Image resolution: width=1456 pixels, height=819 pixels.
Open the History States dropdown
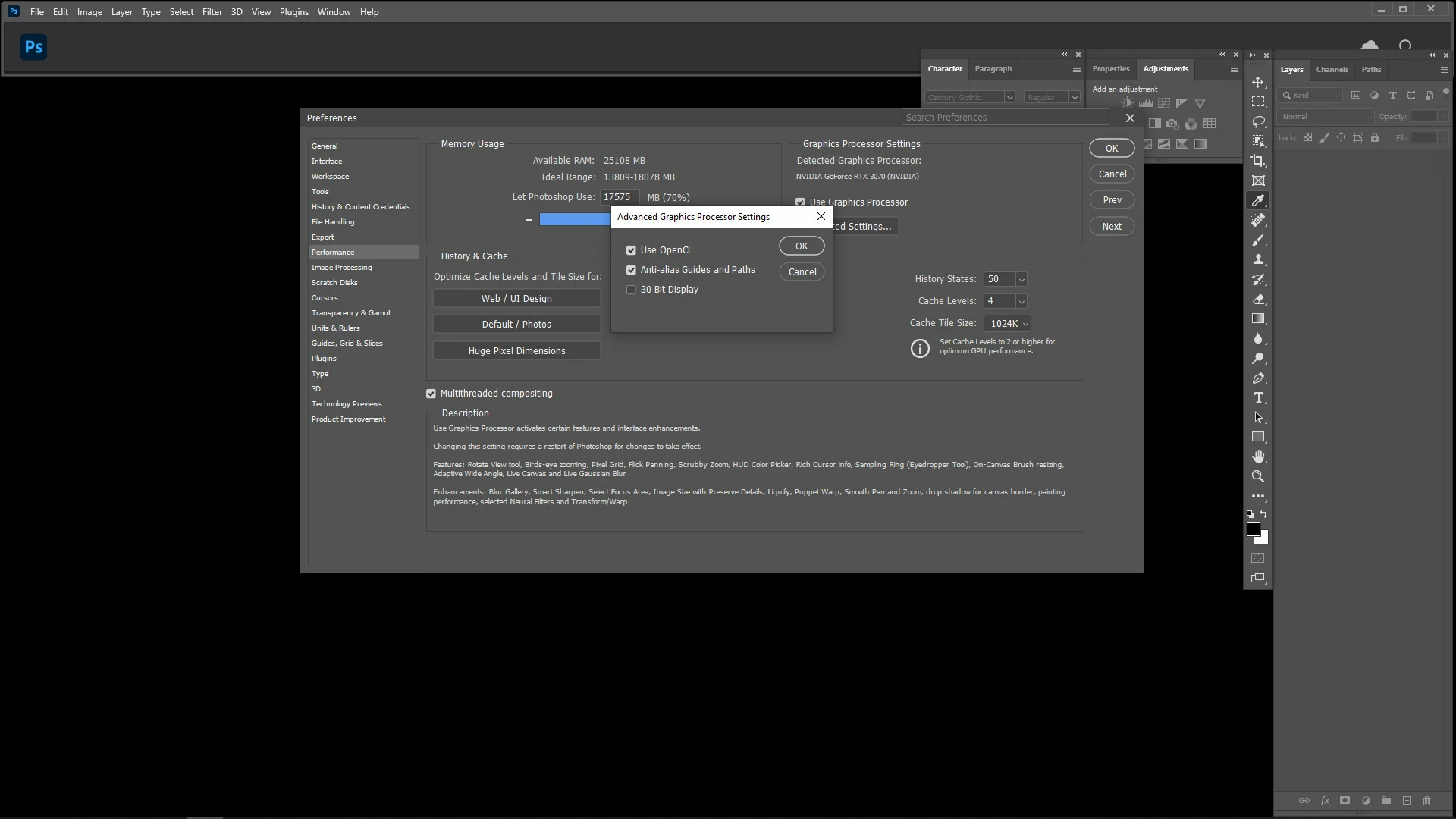pyautogui.click(x=1021, y=279)
